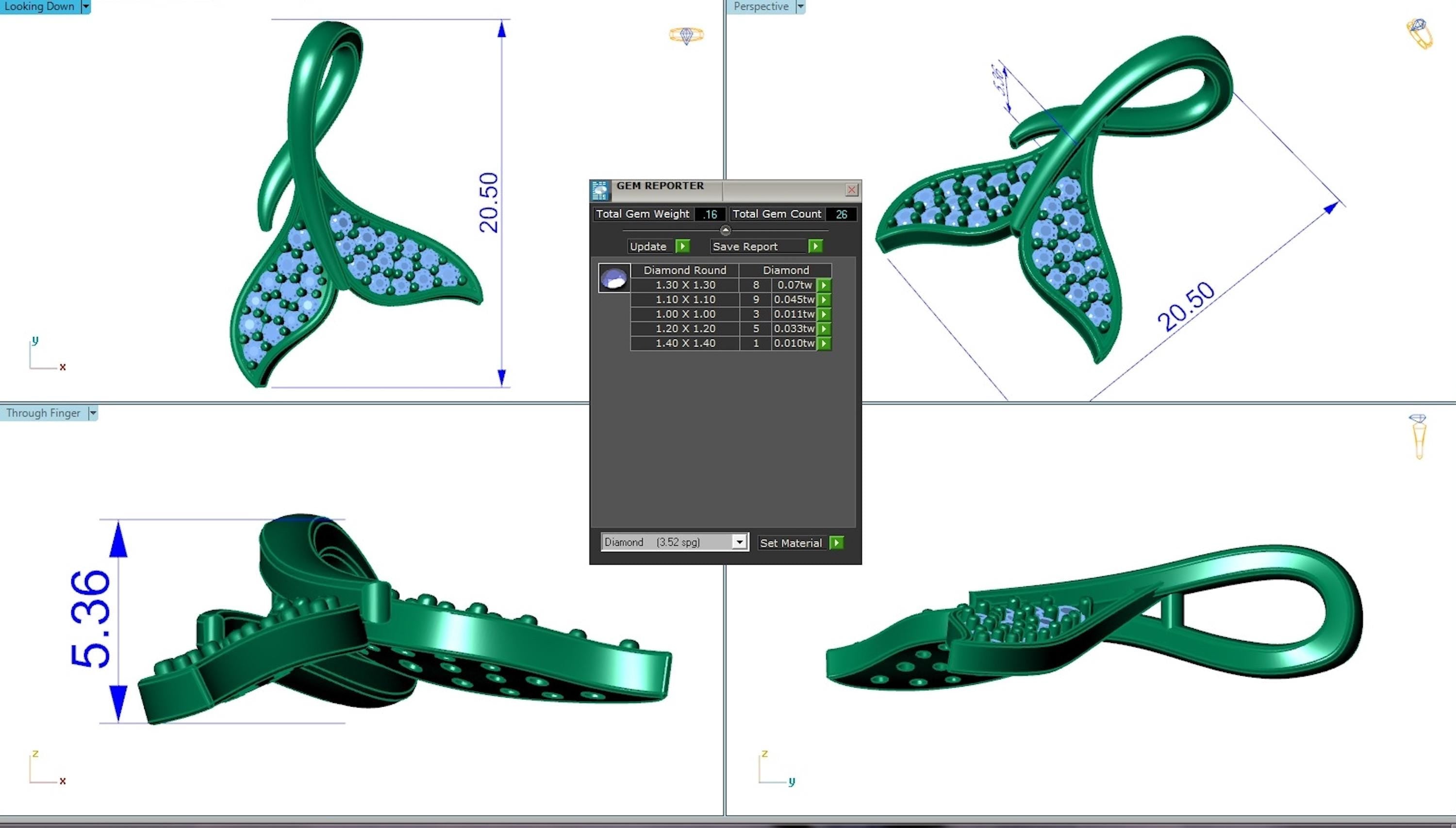Open the Diamond (3.52 spg) material dropdown

pos(739,542)
